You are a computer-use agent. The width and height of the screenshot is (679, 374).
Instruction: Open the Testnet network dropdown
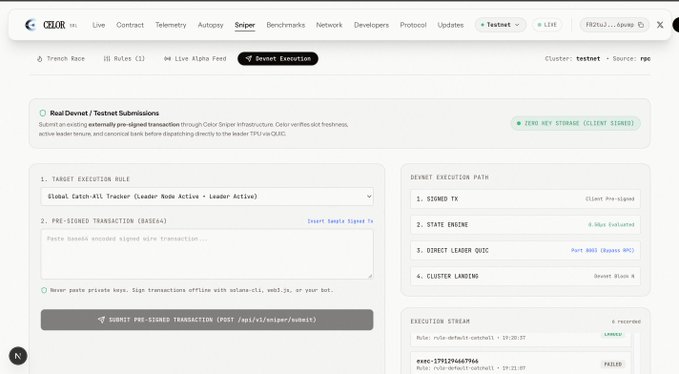coord(500,25)
